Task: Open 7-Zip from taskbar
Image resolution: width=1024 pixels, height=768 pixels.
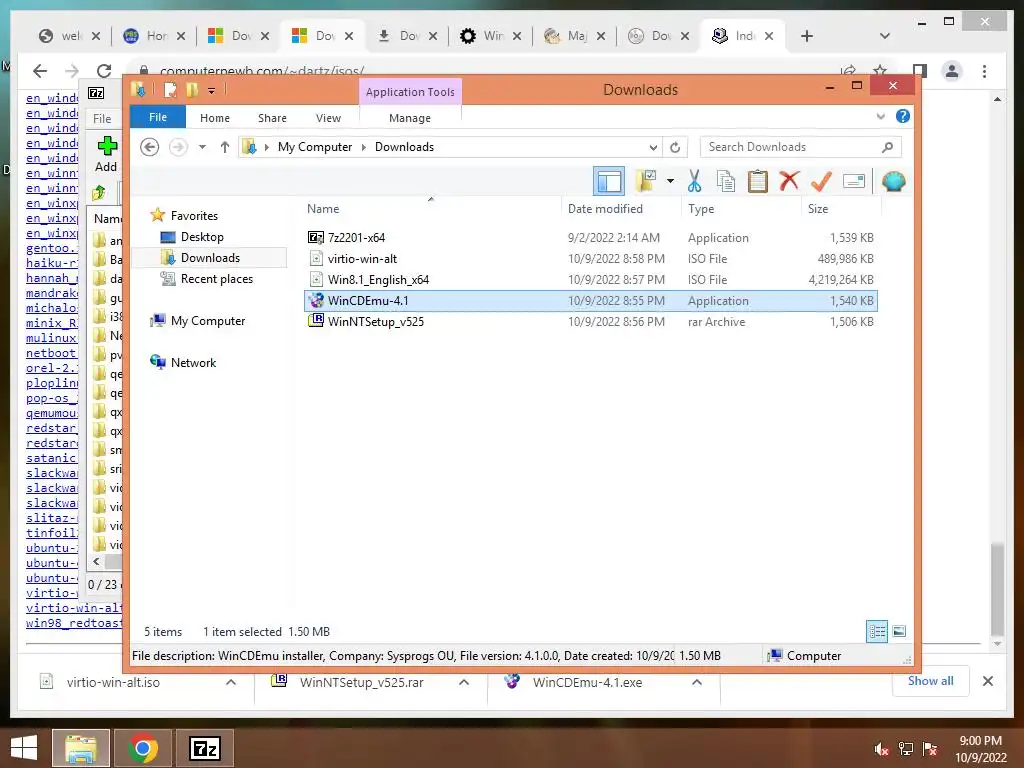Action: [204, 748]
